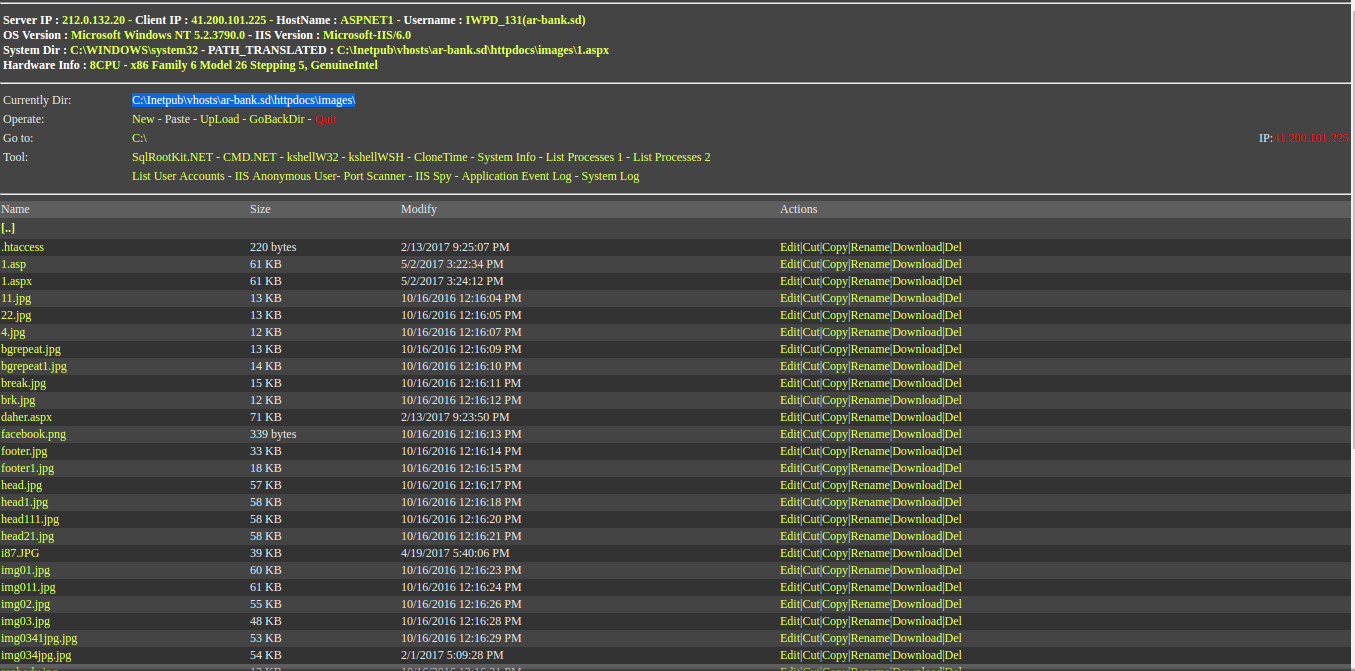1355x671 pixels.
Task: Delete bgrepeat1.jpg
Action: [x=953, y=366]
